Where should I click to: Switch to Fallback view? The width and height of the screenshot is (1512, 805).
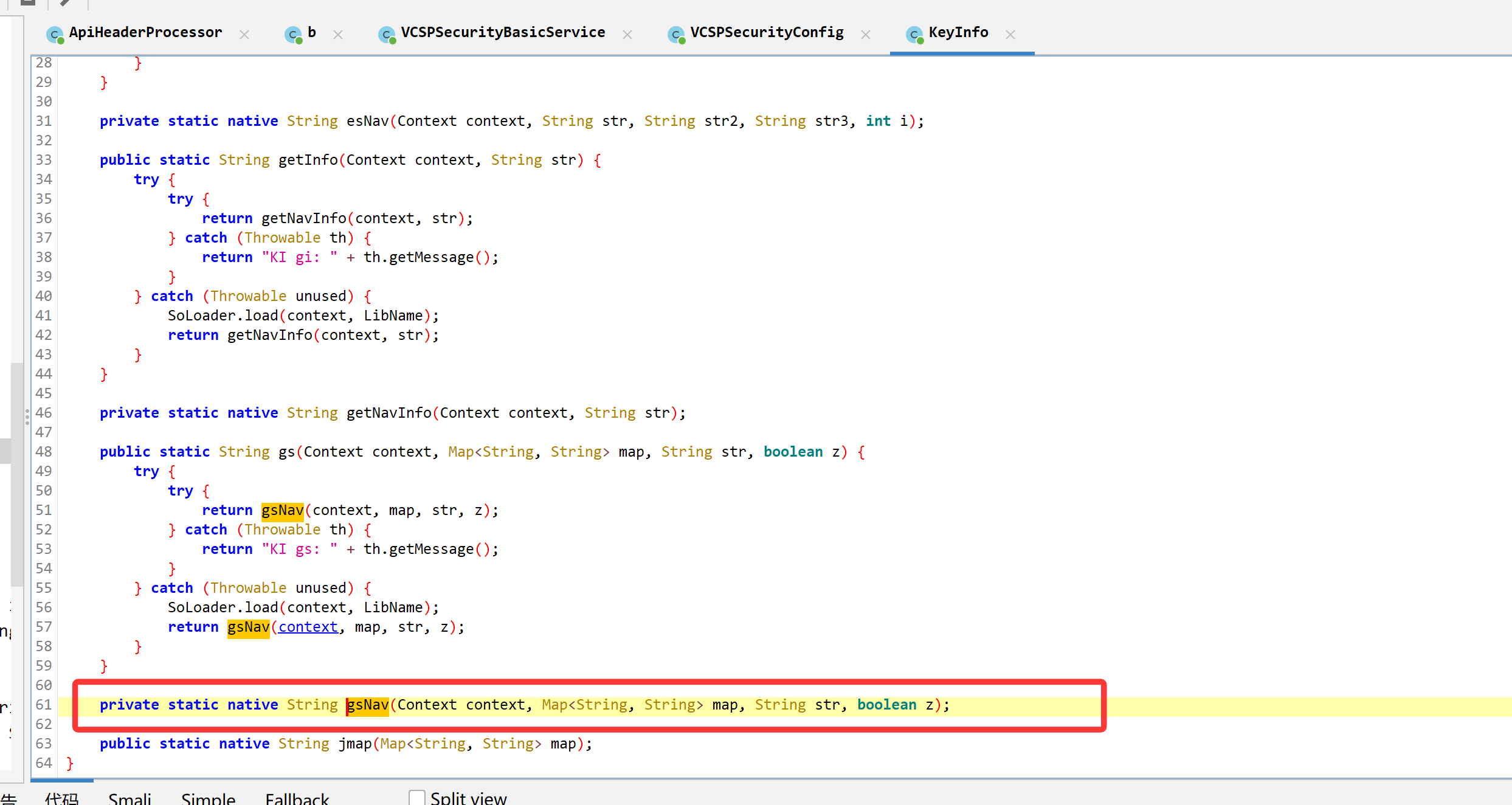pyautogui.click(x=297, y=798)
